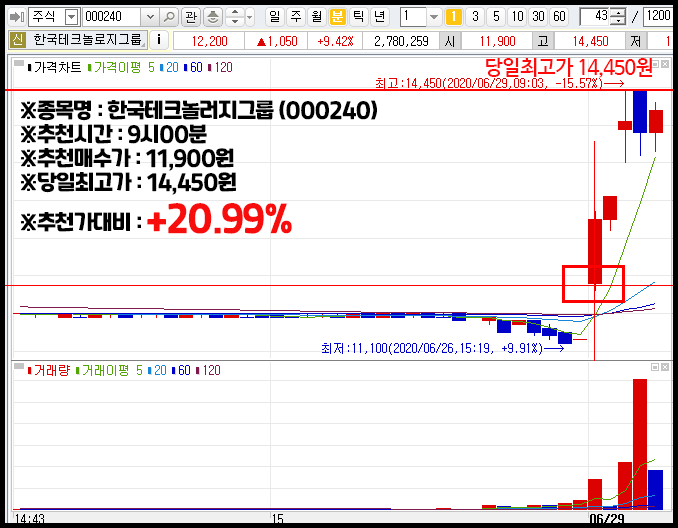Click the volume pane menu icon
The width and height of the screenshot is (678, 528).
(x=18, y=367)
